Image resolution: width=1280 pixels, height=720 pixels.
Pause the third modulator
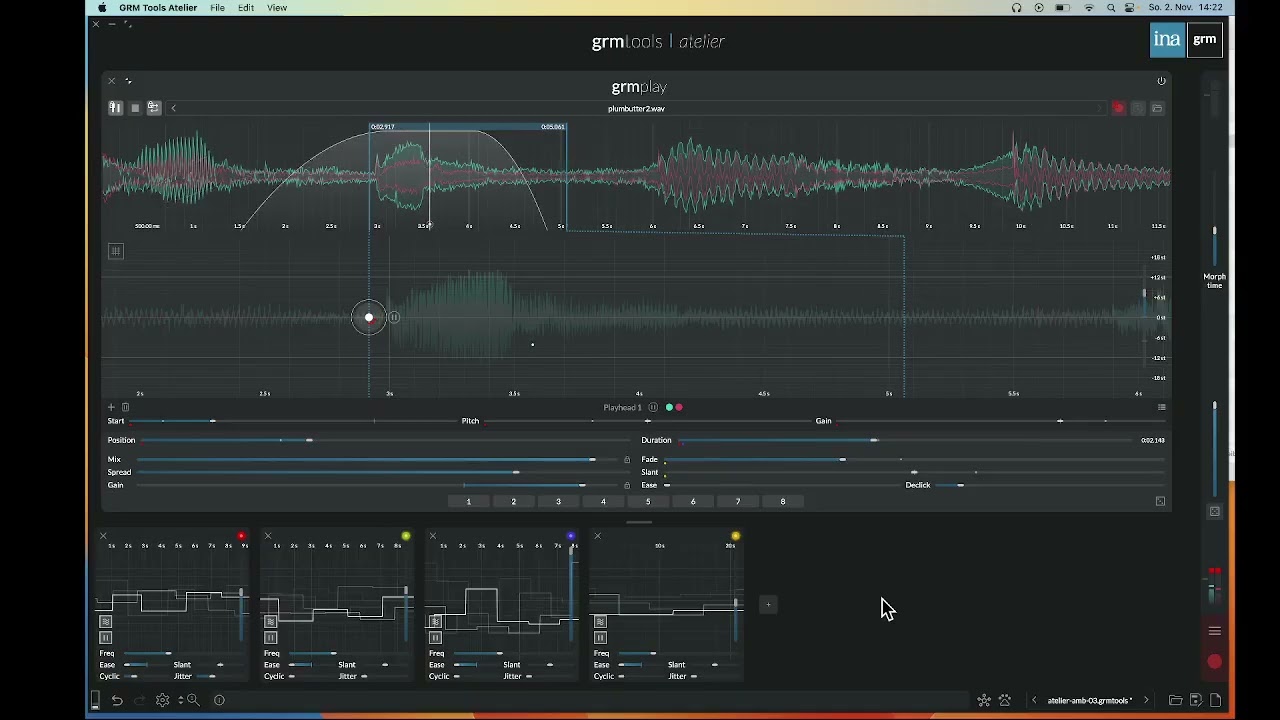(x=435, y=638)
